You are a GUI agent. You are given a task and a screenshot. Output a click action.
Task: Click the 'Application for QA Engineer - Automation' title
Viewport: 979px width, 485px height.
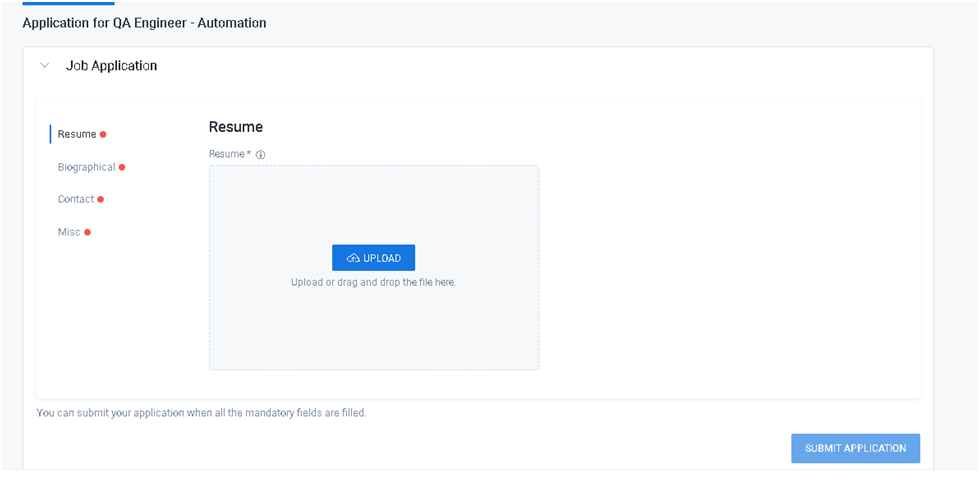144,22
